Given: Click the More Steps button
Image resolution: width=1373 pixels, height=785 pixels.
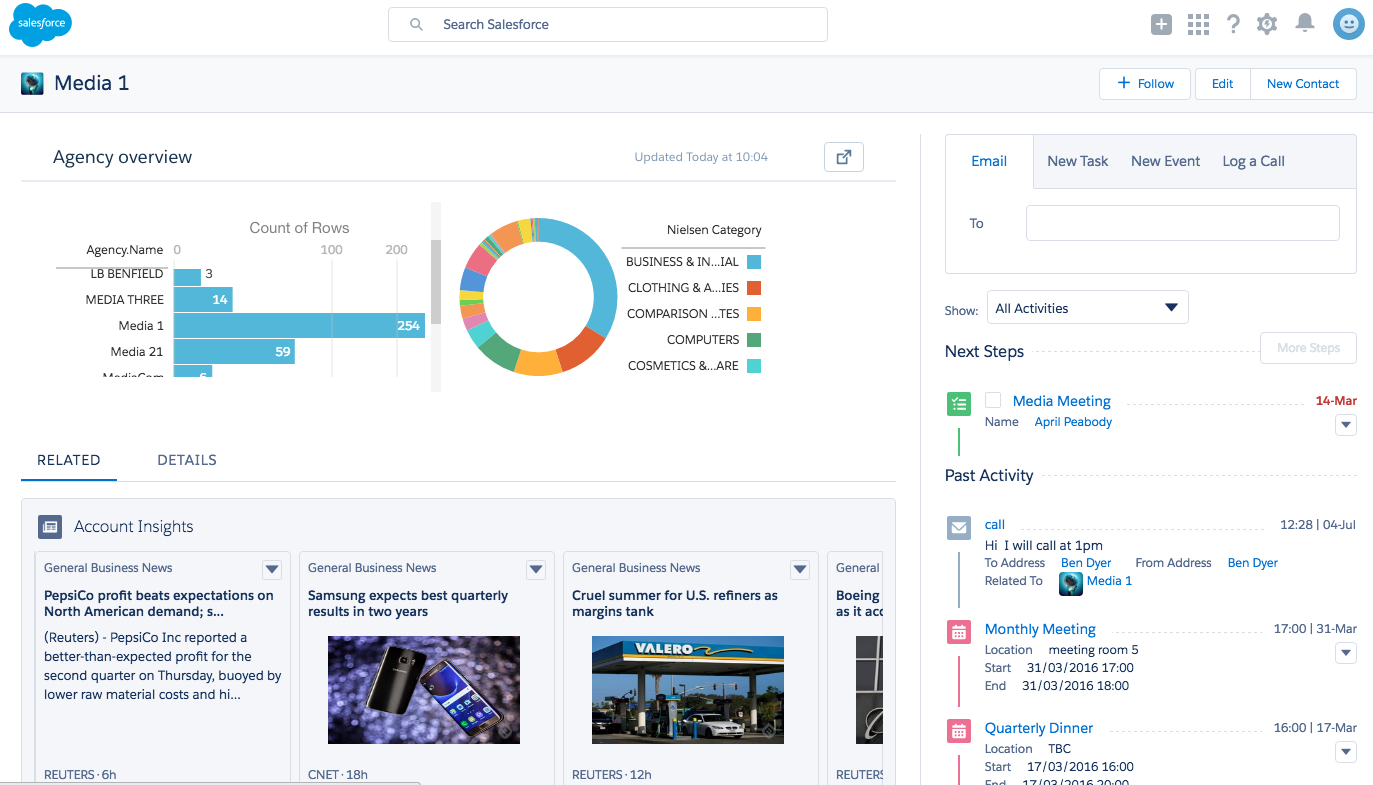Looking at the screenshot, I should point(1308,348).
